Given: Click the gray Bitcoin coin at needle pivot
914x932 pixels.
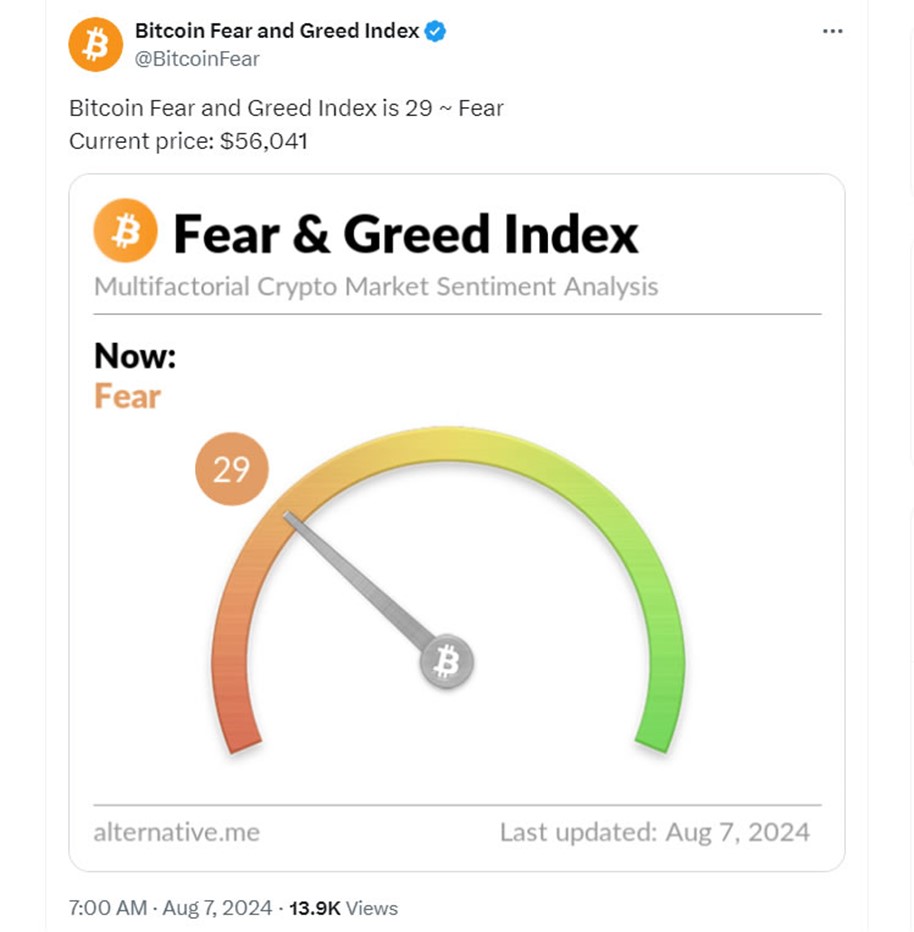Looking at the screenshot, I should (447, 661).
